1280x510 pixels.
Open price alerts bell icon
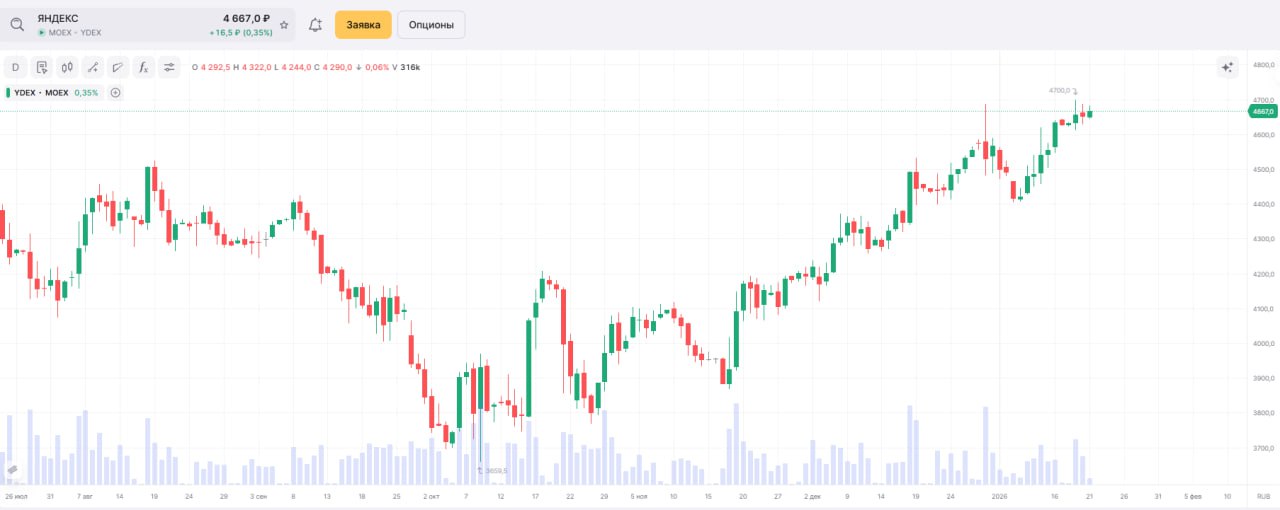315,25
